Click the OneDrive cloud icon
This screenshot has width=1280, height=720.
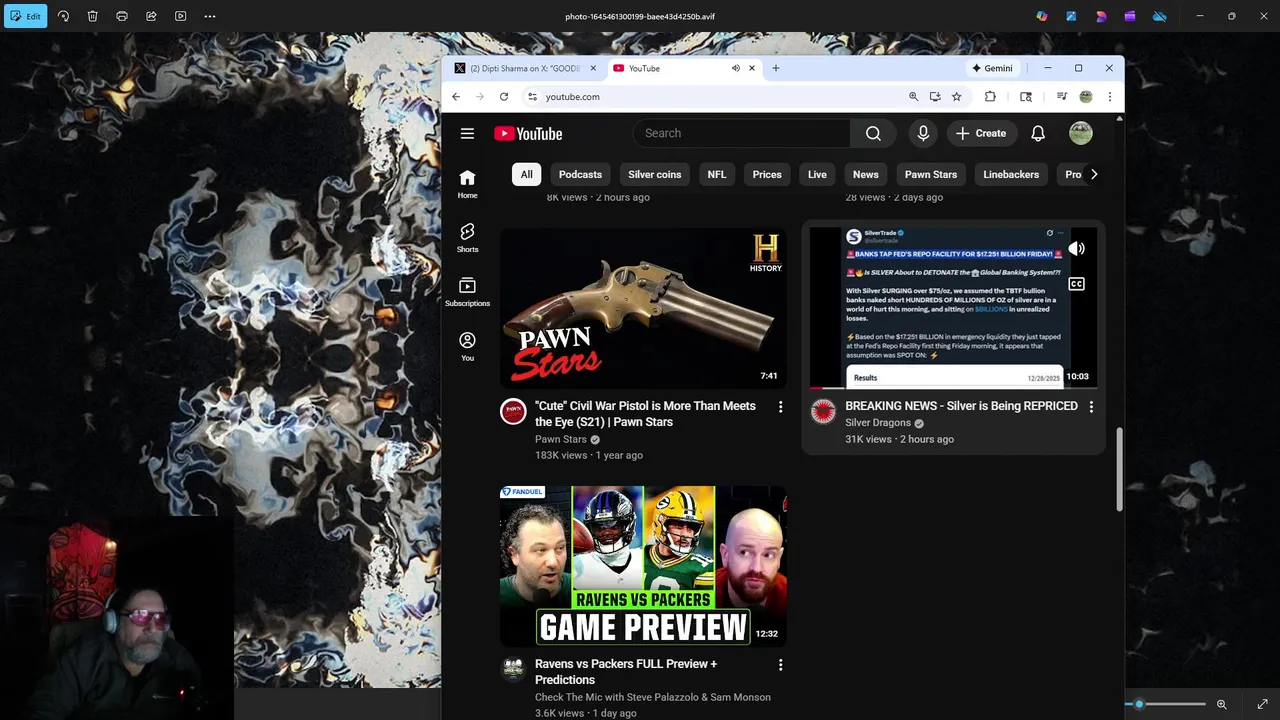1159,16
